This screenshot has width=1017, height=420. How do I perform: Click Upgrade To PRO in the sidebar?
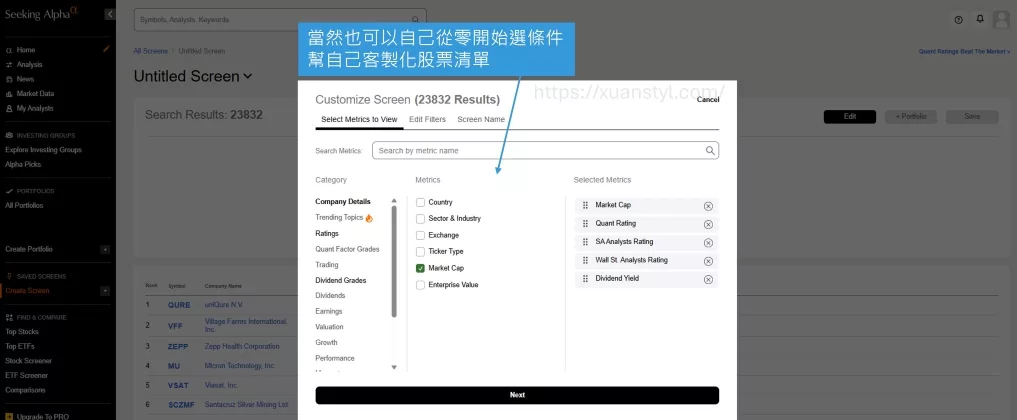click(x=36, y=417)
